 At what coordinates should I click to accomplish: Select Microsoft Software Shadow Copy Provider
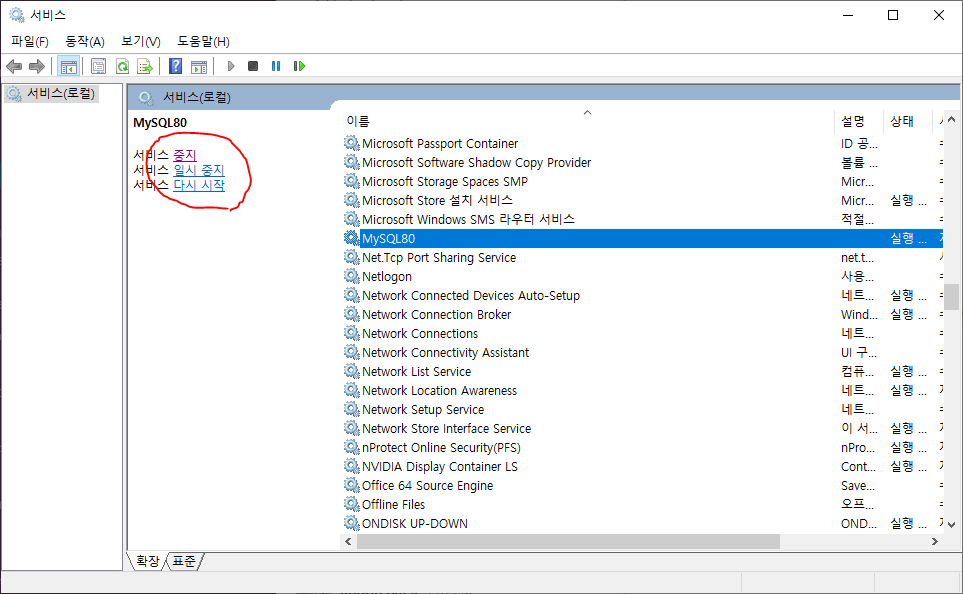click(477, 162)
